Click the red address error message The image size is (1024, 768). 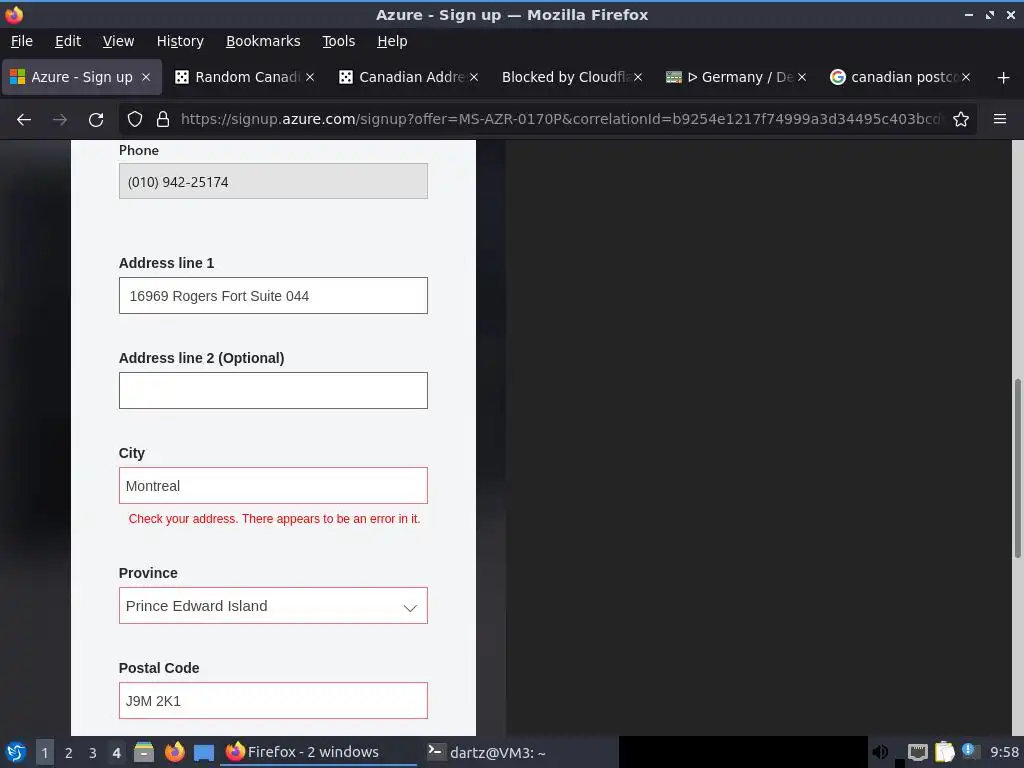click(x=274, y=519)
